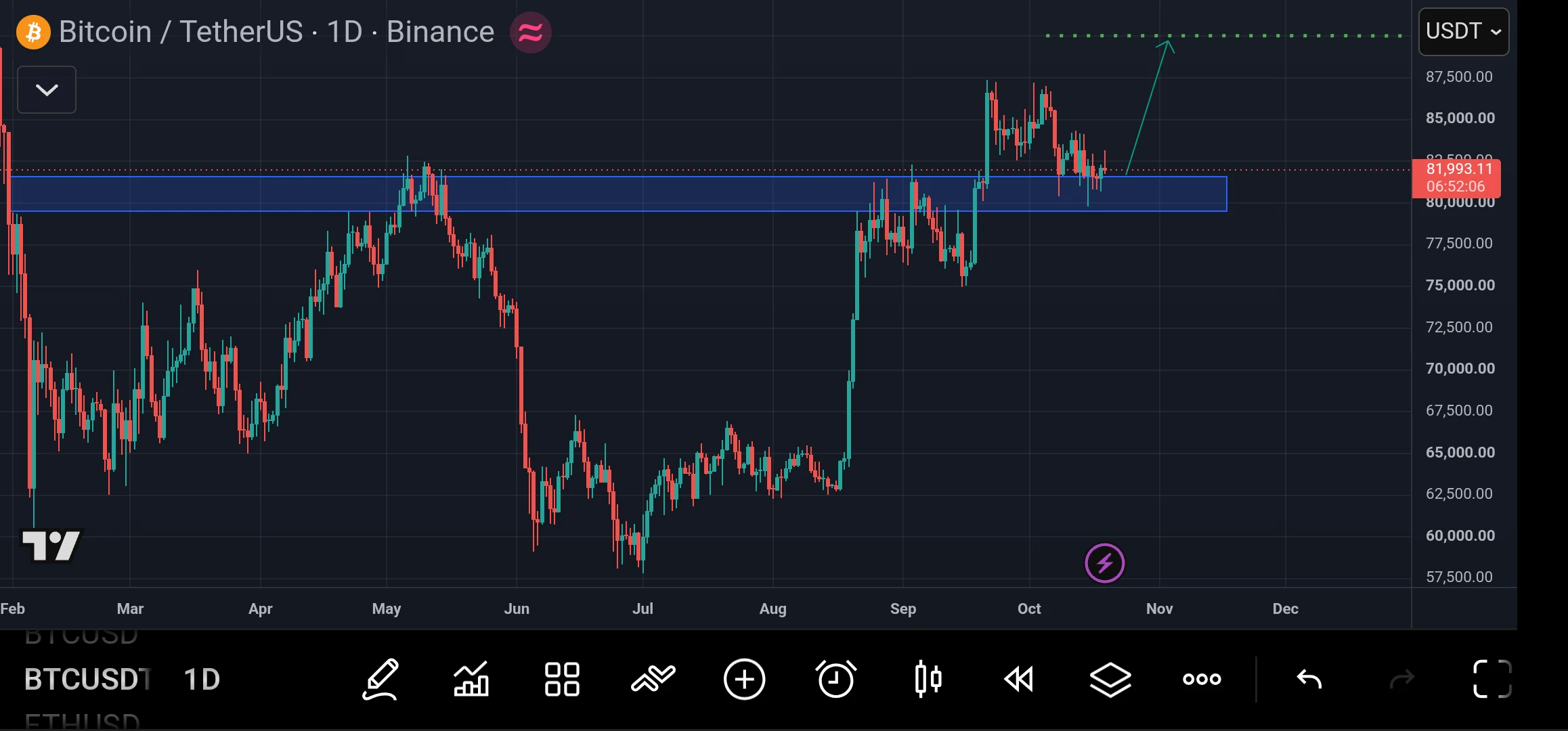Start bar replay with the rewind icon

1019,679
